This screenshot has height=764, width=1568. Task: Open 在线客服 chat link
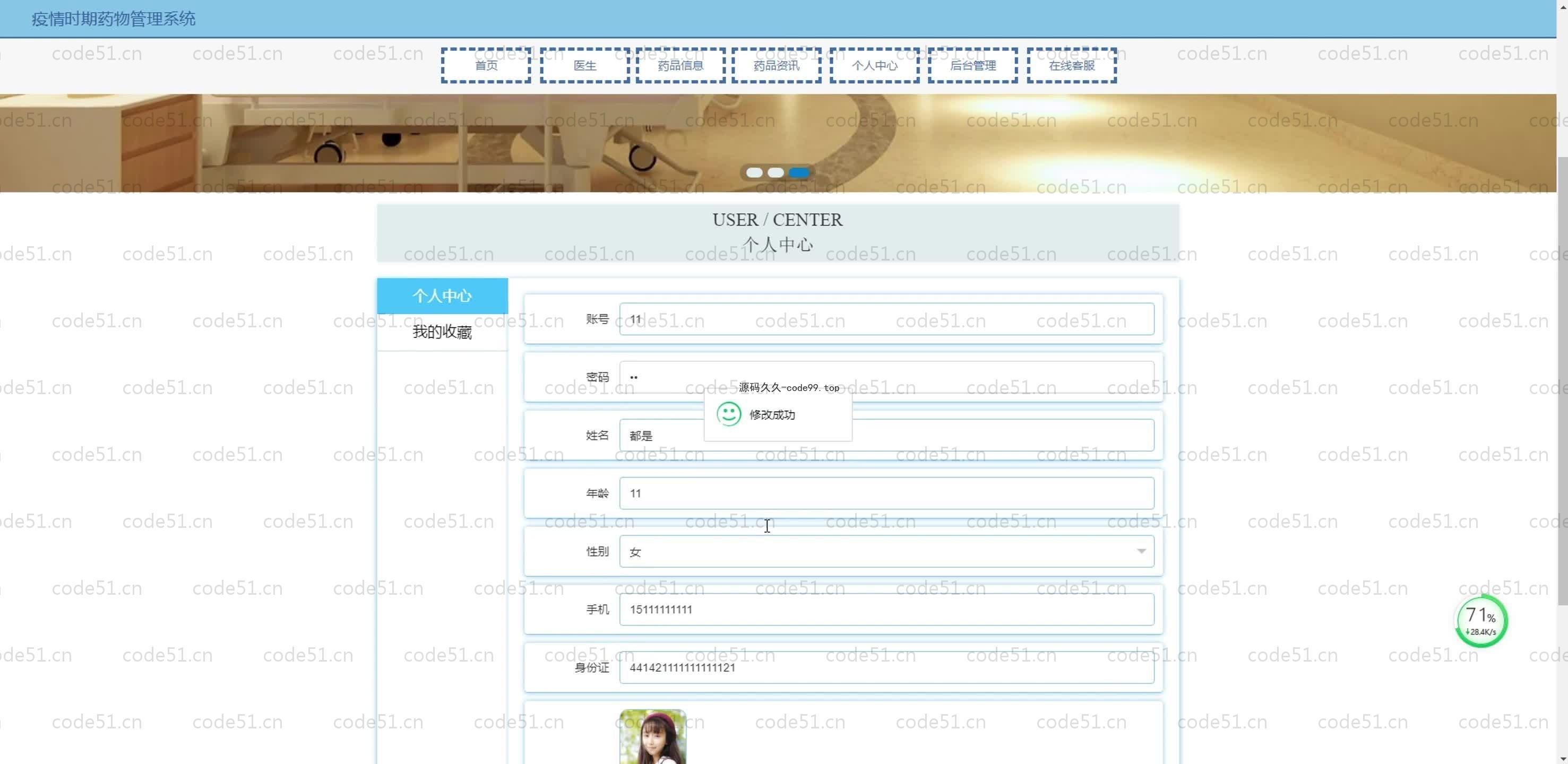1071,65
